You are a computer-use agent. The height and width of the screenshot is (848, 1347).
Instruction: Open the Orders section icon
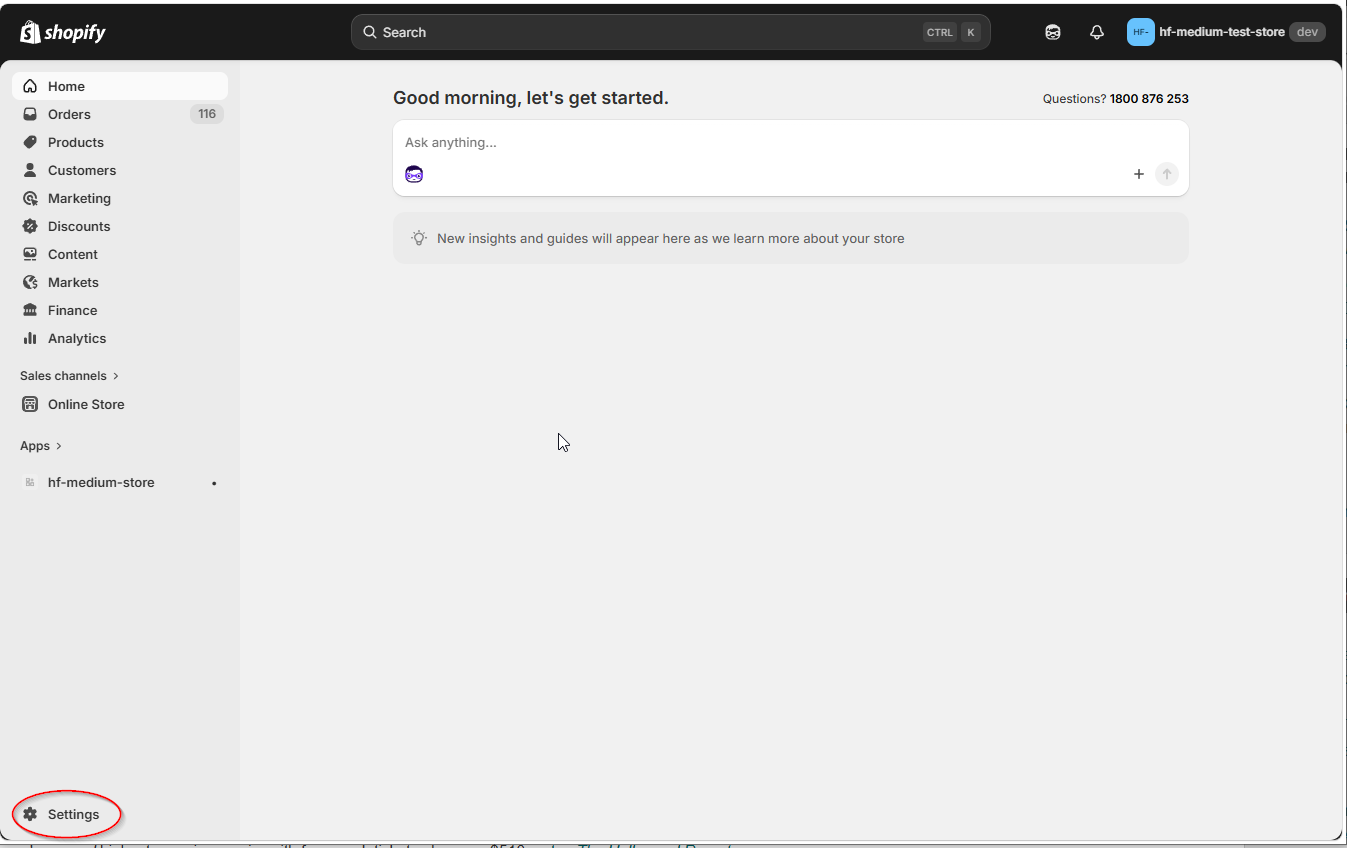pos(30,113)
